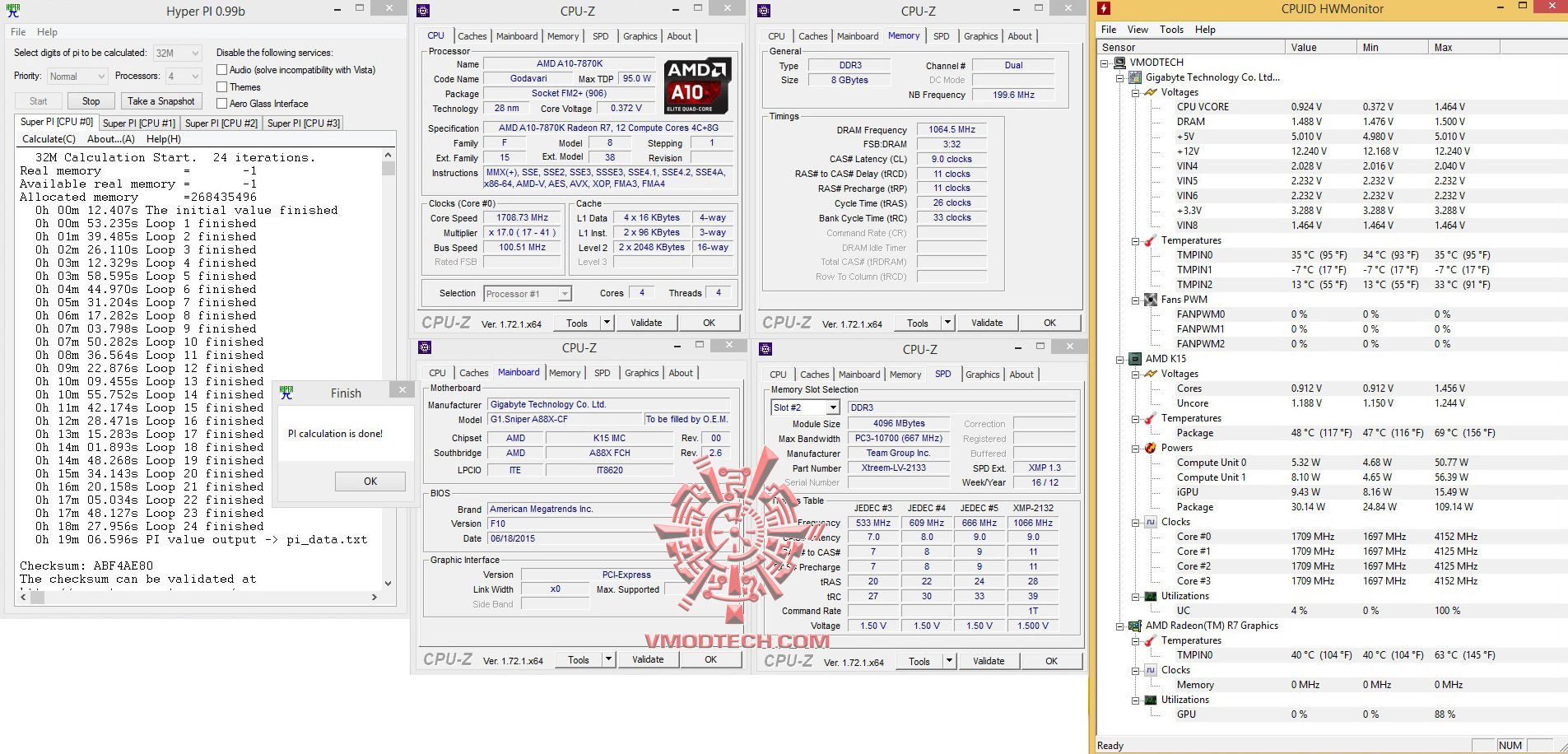The width and height of the screenshot is (1568, 754).
Task: Click Clocks waveform icon under AMD K15
Action: point(1151,522)
